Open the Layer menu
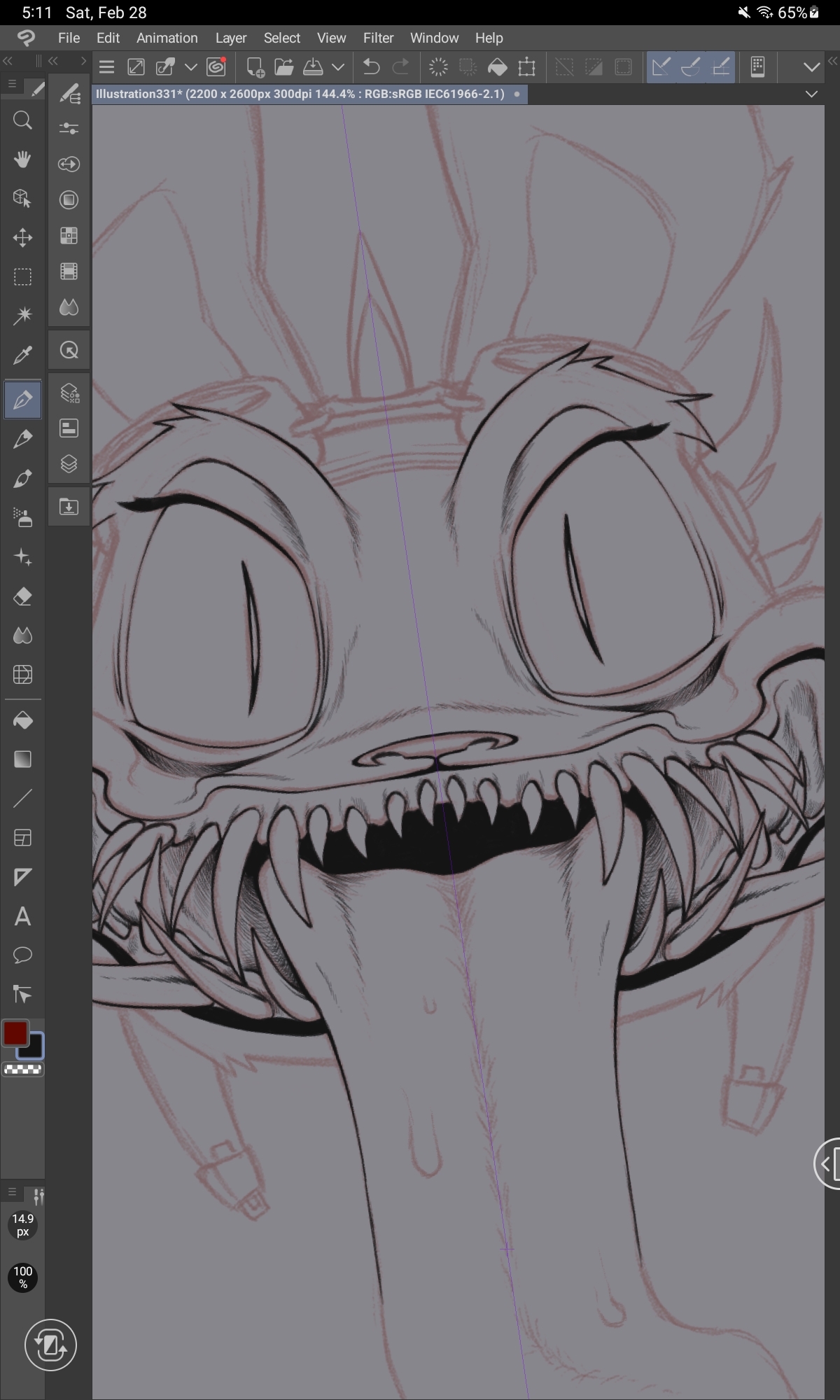 [x=230, y=38]
